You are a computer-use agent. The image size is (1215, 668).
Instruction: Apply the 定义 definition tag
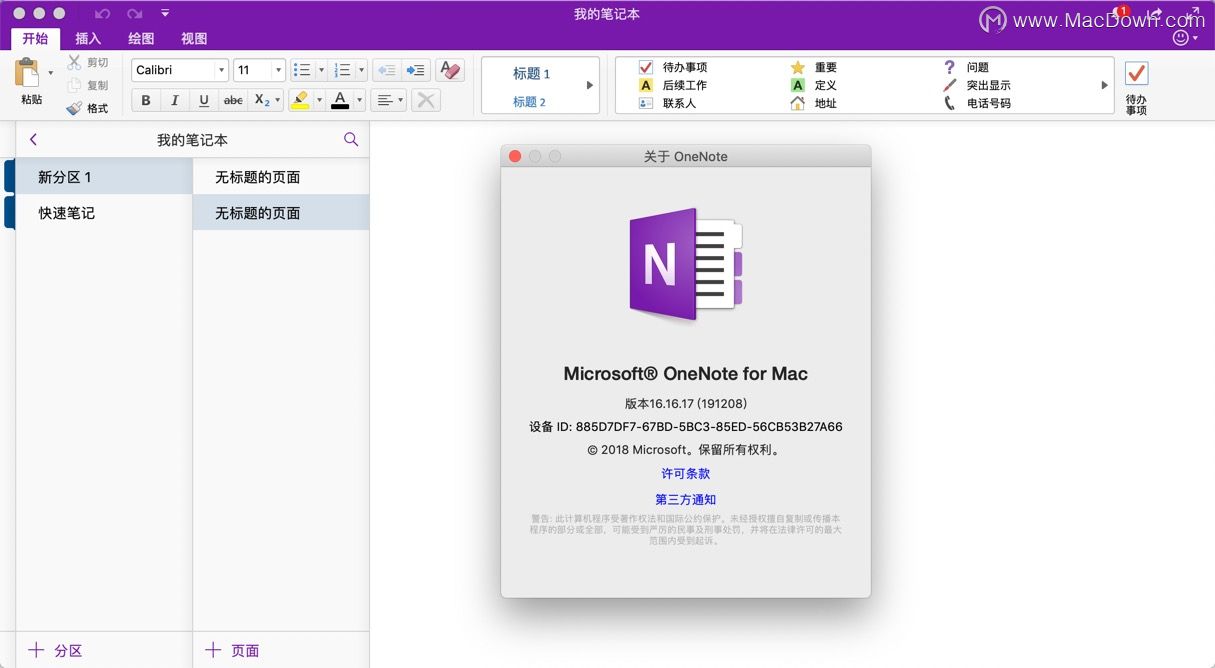[813, 85]
